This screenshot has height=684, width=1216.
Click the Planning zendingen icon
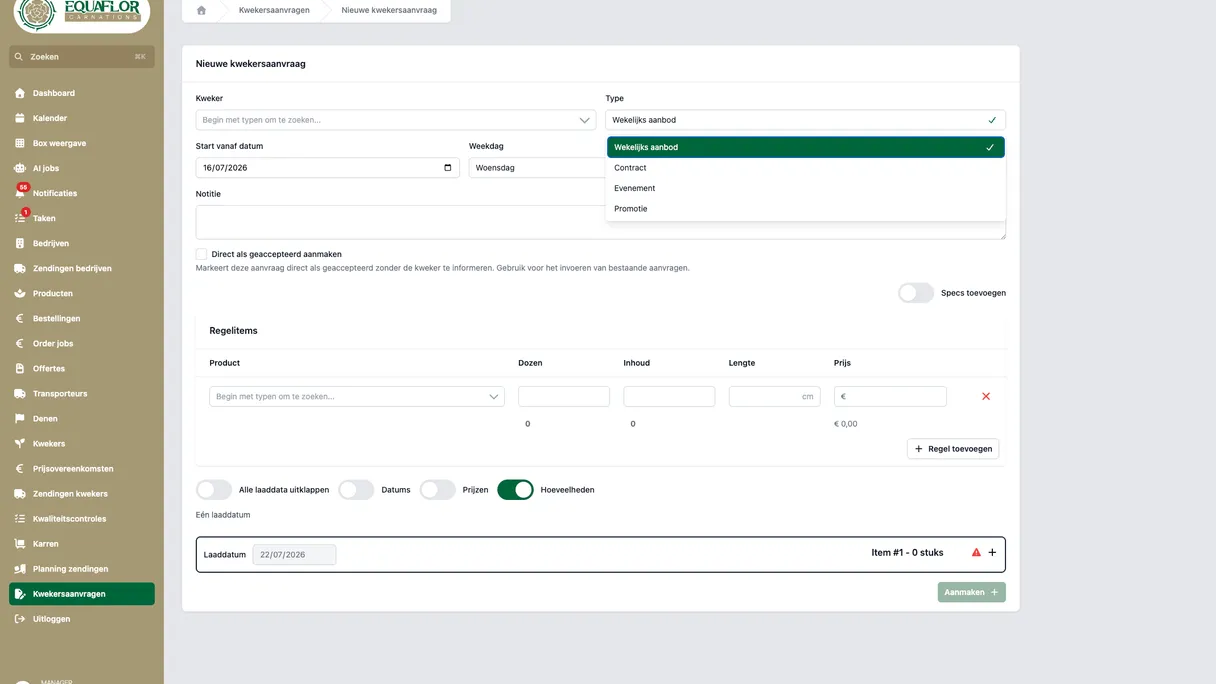click(x=19, y=568)
